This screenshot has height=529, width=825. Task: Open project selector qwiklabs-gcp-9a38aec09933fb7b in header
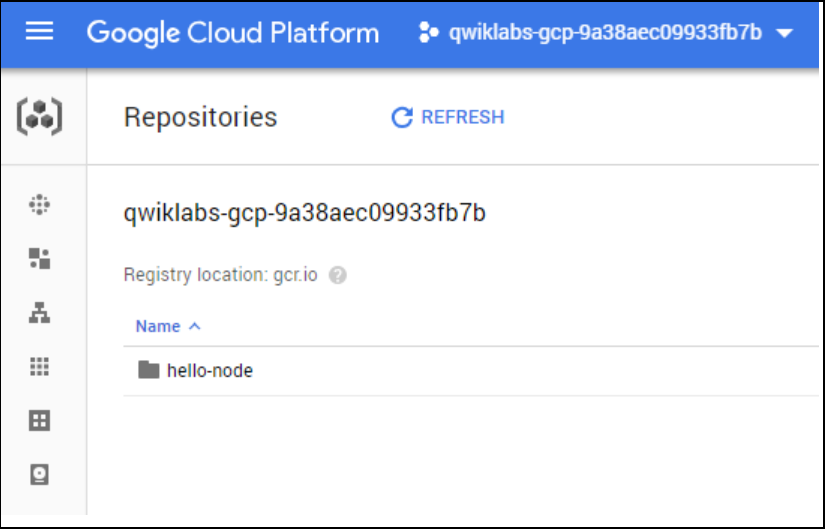[x=605, y=33]
